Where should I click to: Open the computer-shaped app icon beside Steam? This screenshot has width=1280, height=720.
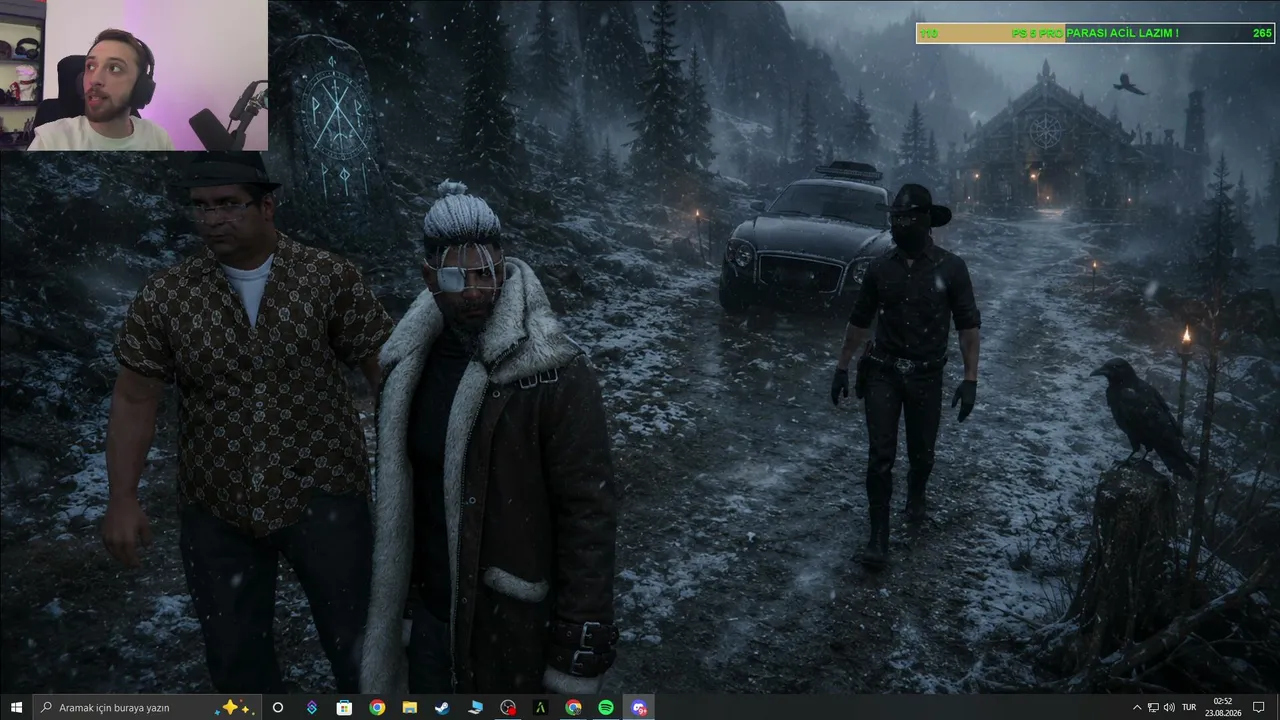(x=475, y=707)
